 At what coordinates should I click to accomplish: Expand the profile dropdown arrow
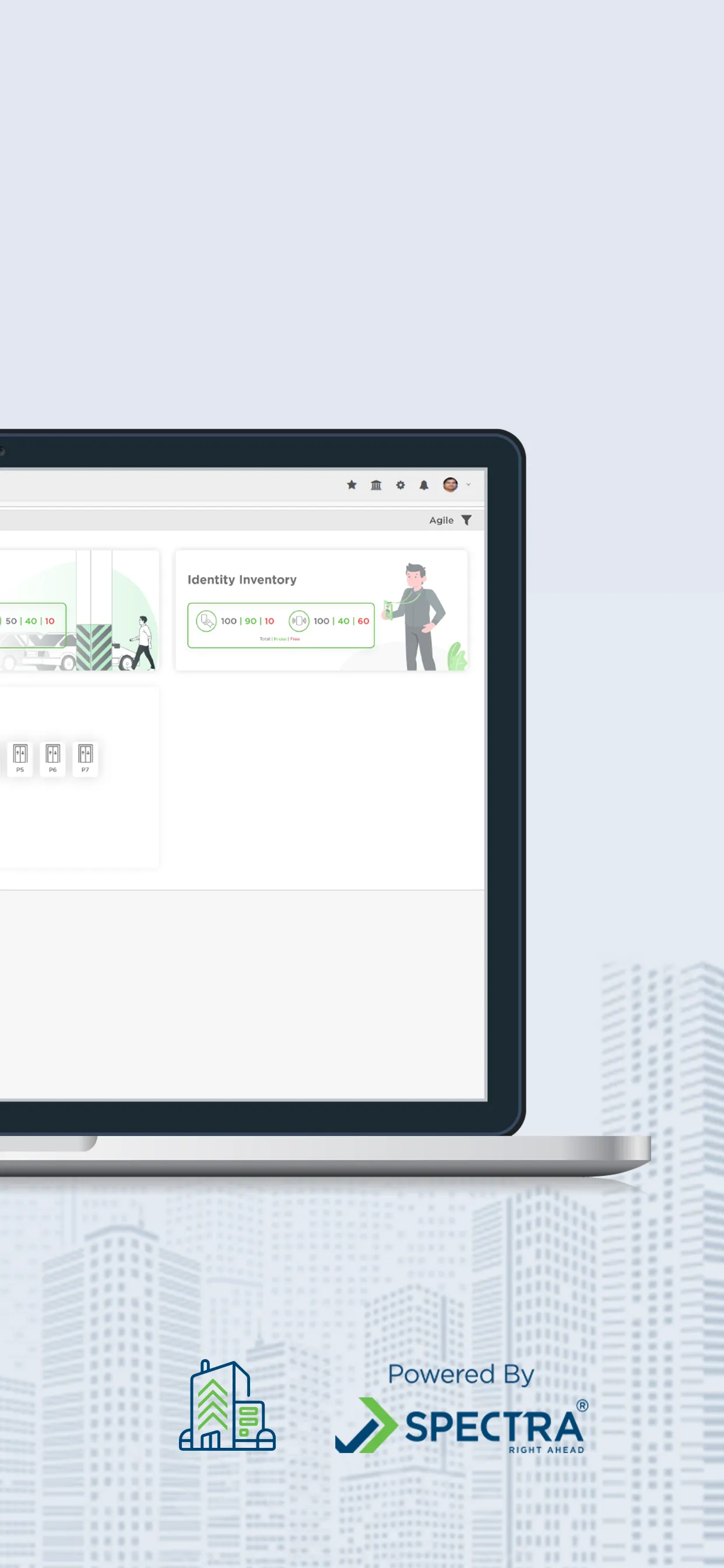(x=468, y=485)
